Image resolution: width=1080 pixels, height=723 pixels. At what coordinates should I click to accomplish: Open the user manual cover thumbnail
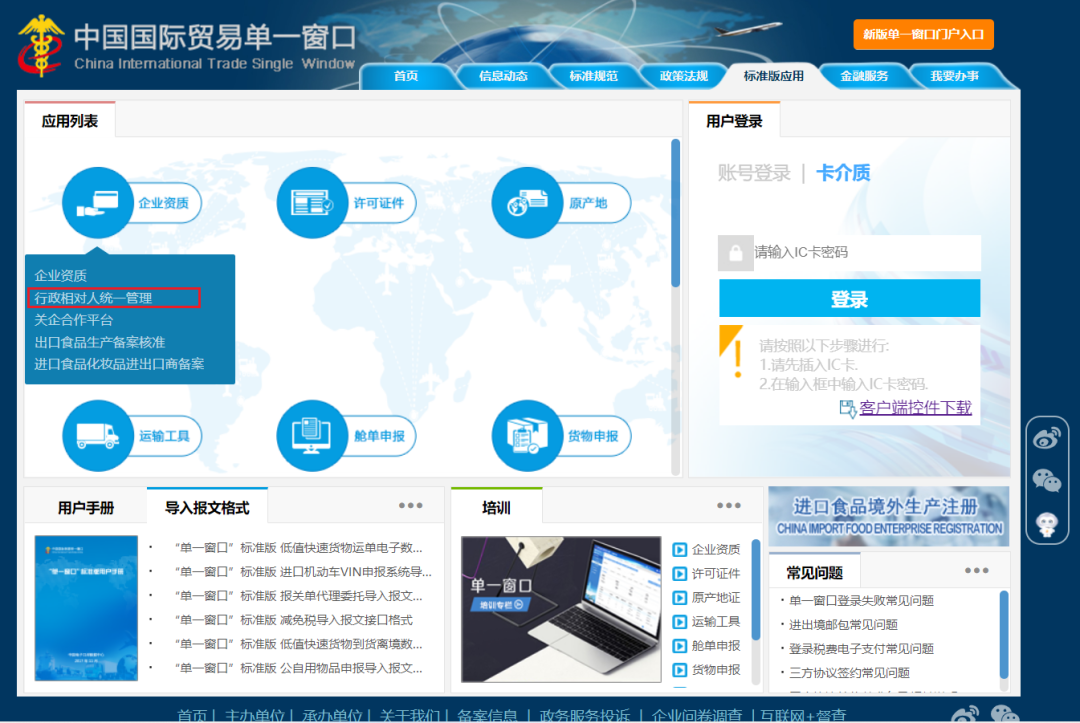[x=86, y=608]
